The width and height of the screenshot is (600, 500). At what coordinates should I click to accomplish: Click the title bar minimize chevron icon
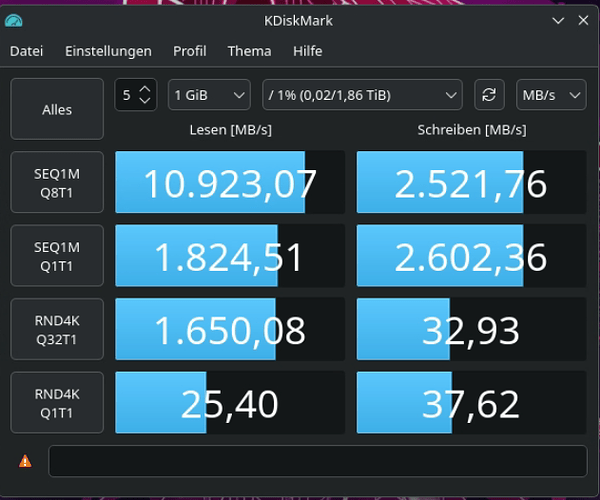click(x=558, y=21)
